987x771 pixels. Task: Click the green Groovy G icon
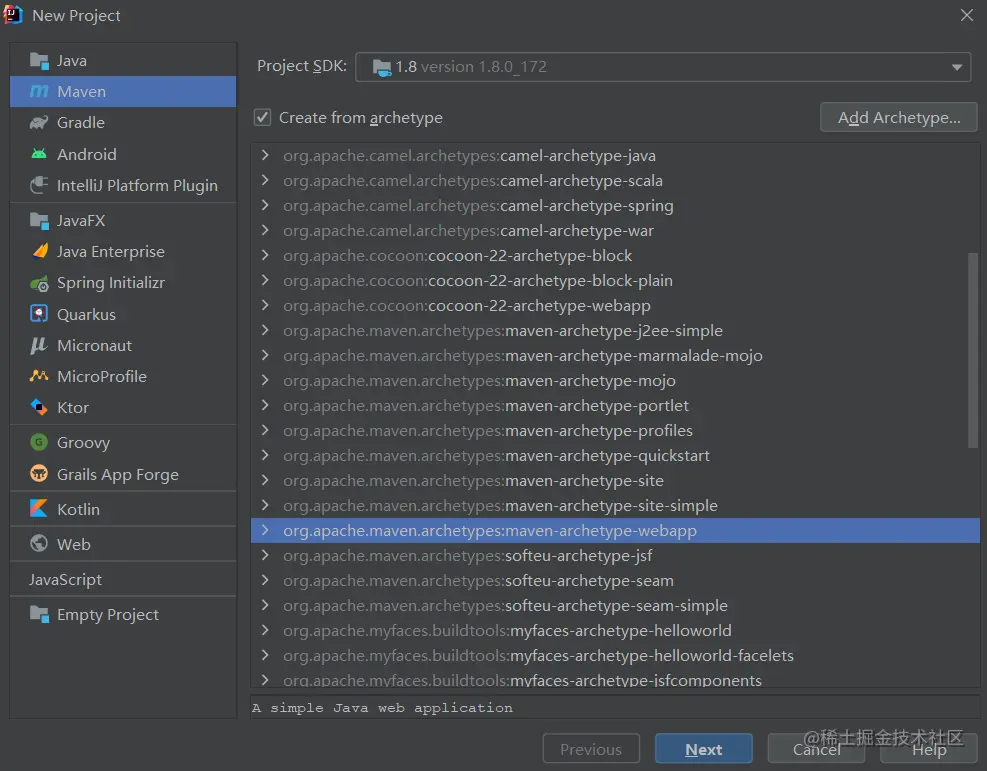pyautogui.click(x=39, y=442)
